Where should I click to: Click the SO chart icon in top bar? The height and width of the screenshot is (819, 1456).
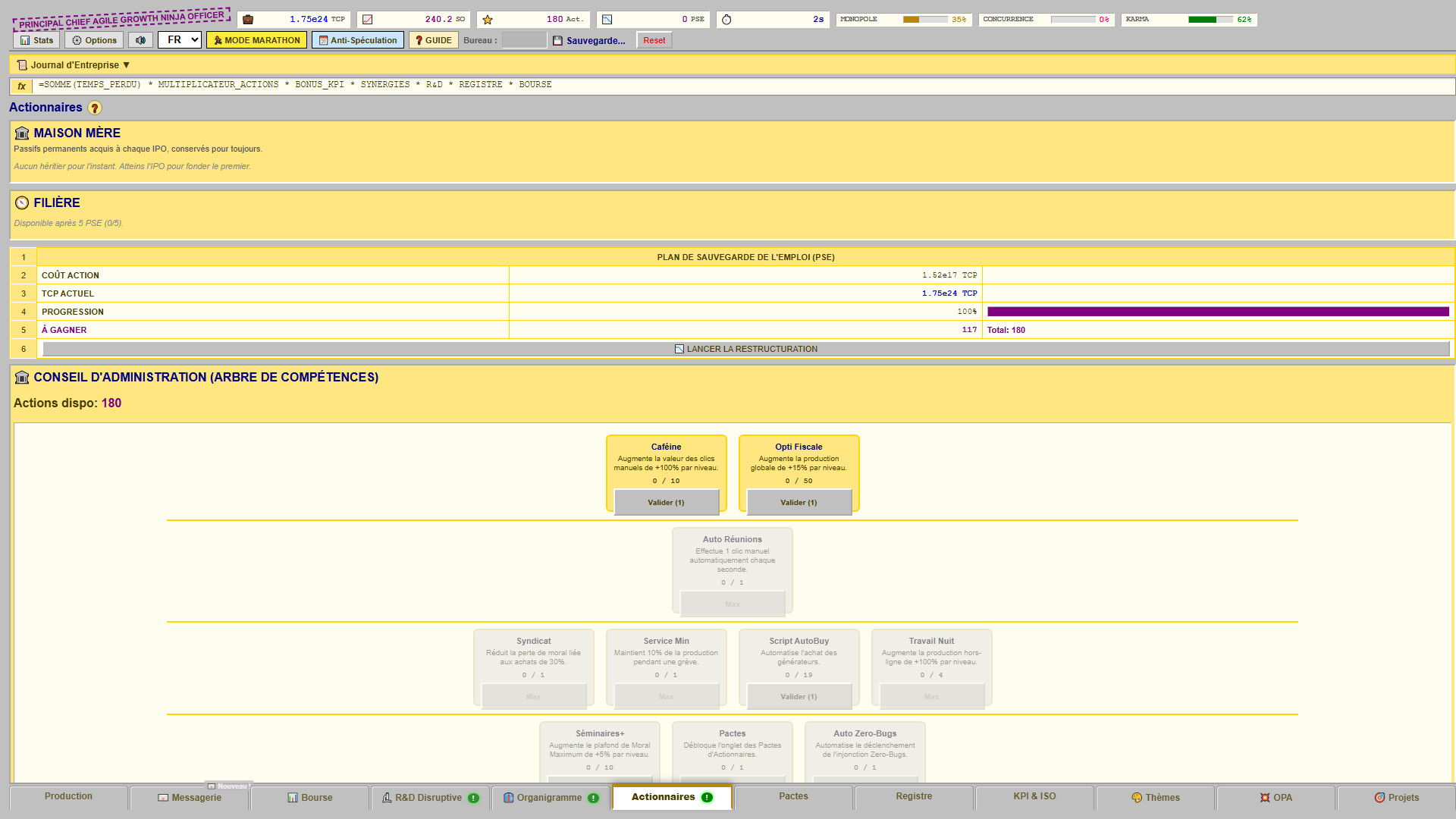pyautogui.click(x=368, y=20)
